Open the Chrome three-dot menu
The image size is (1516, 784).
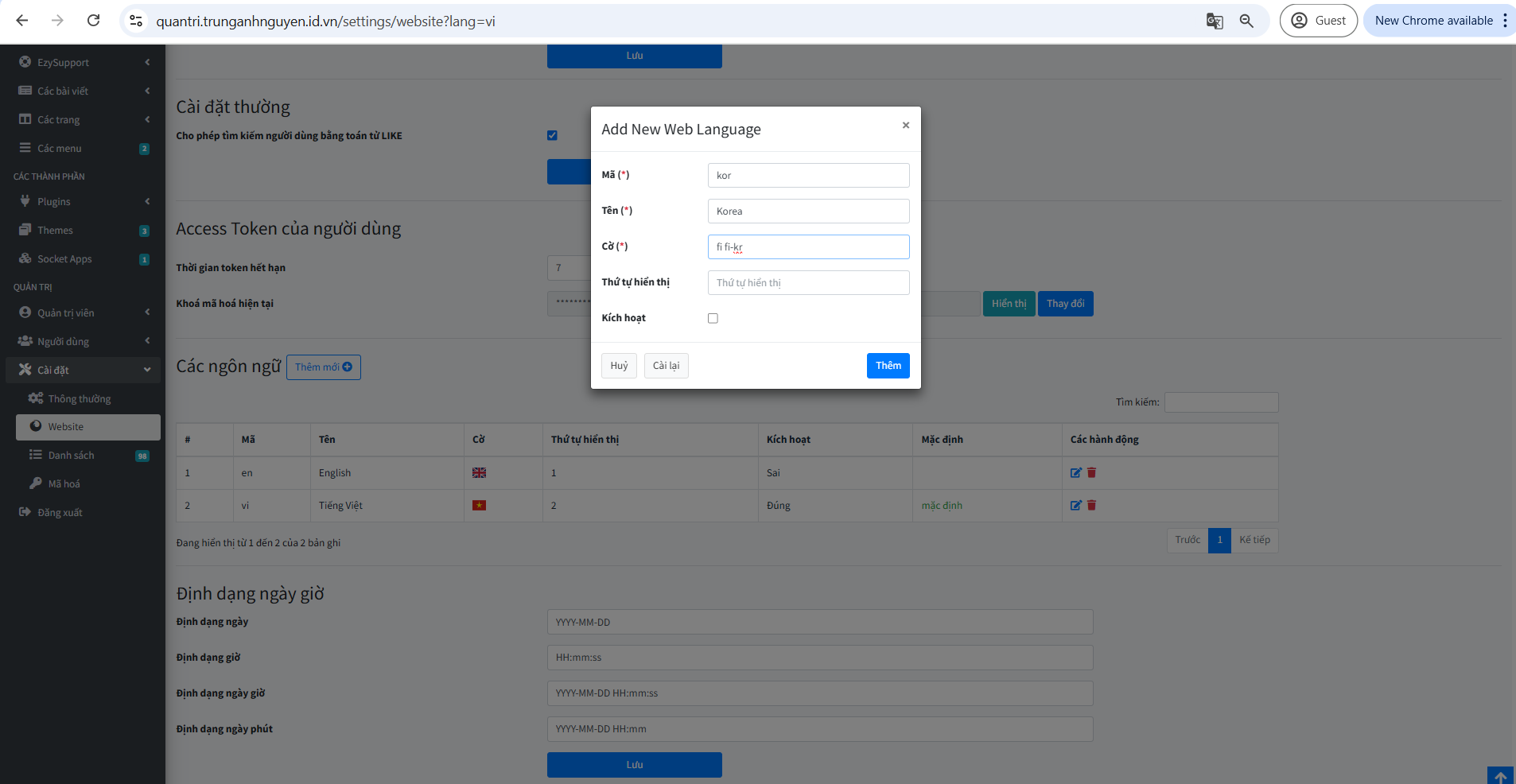[1505, 21]
